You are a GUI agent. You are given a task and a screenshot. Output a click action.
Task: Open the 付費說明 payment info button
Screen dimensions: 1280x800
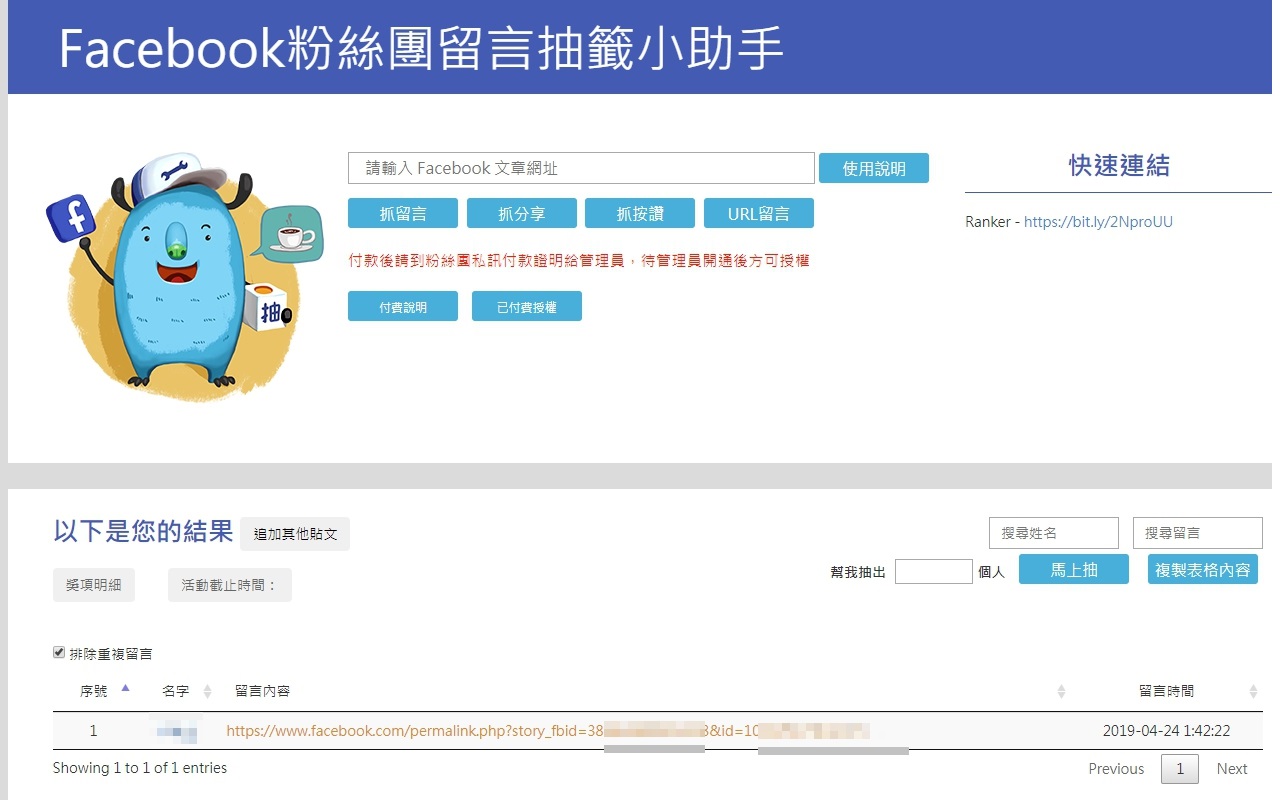coord(403,307)
